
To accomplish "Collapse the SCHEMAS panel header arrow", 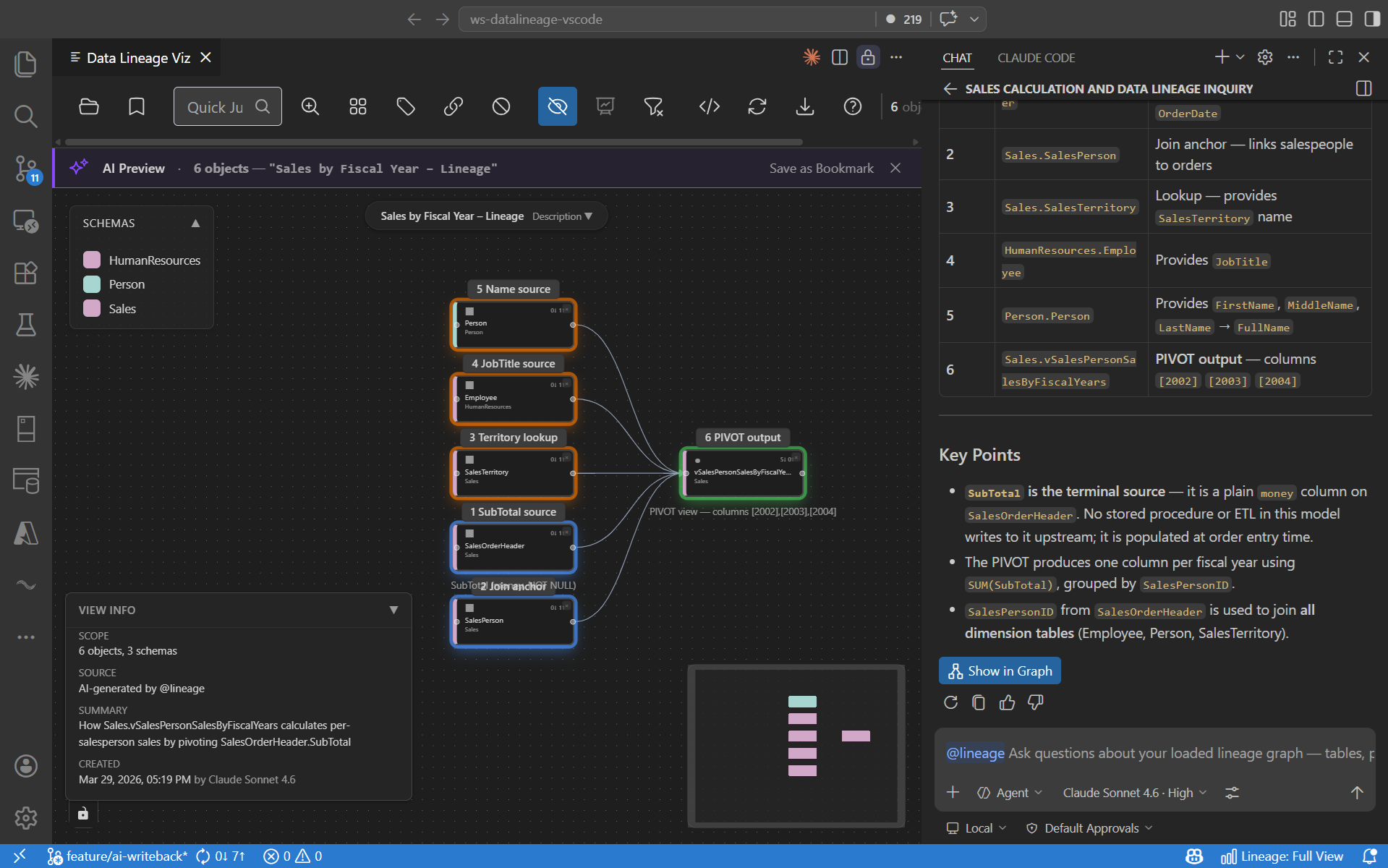I will coord(195,223).
